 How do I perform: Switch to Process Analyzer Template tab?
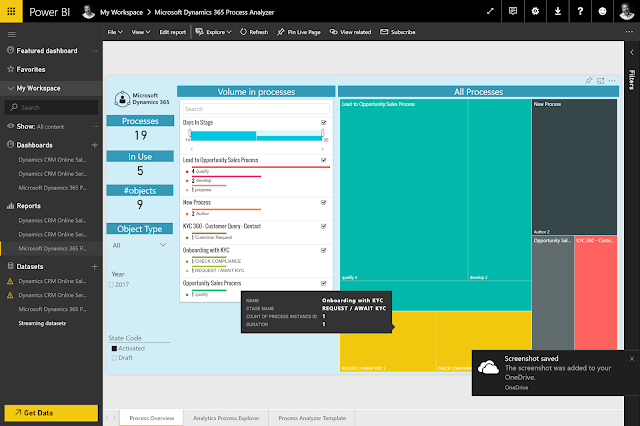tap(312, 418)
